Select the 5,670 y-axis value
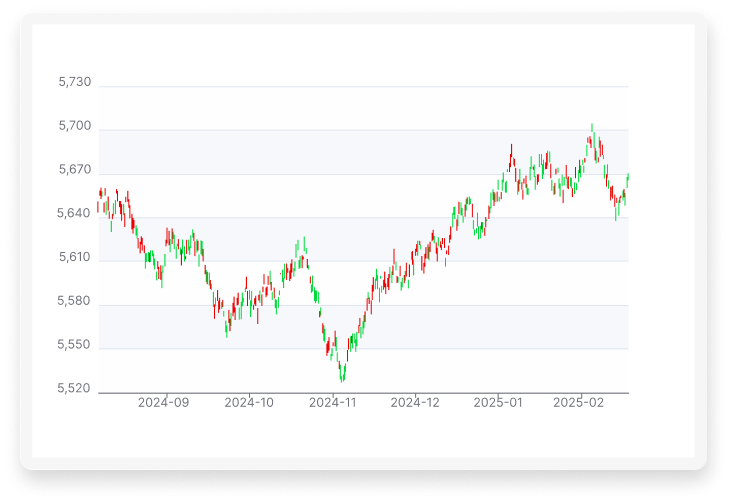Screen dimensions: 730x501 (x=75, y=170)
